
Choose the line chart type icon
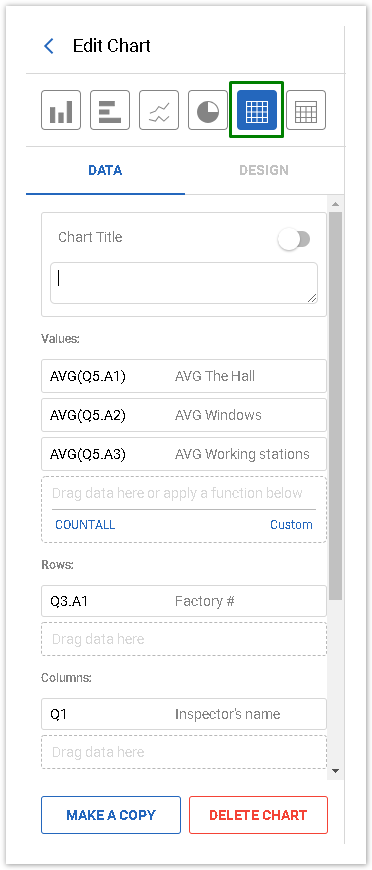click(x=159, y=110)
